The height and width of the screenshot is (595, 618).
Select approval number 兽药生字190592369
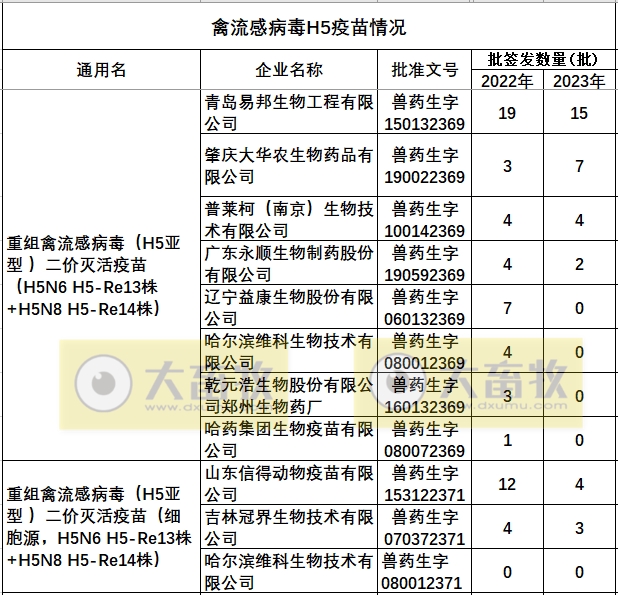[424, 263]
